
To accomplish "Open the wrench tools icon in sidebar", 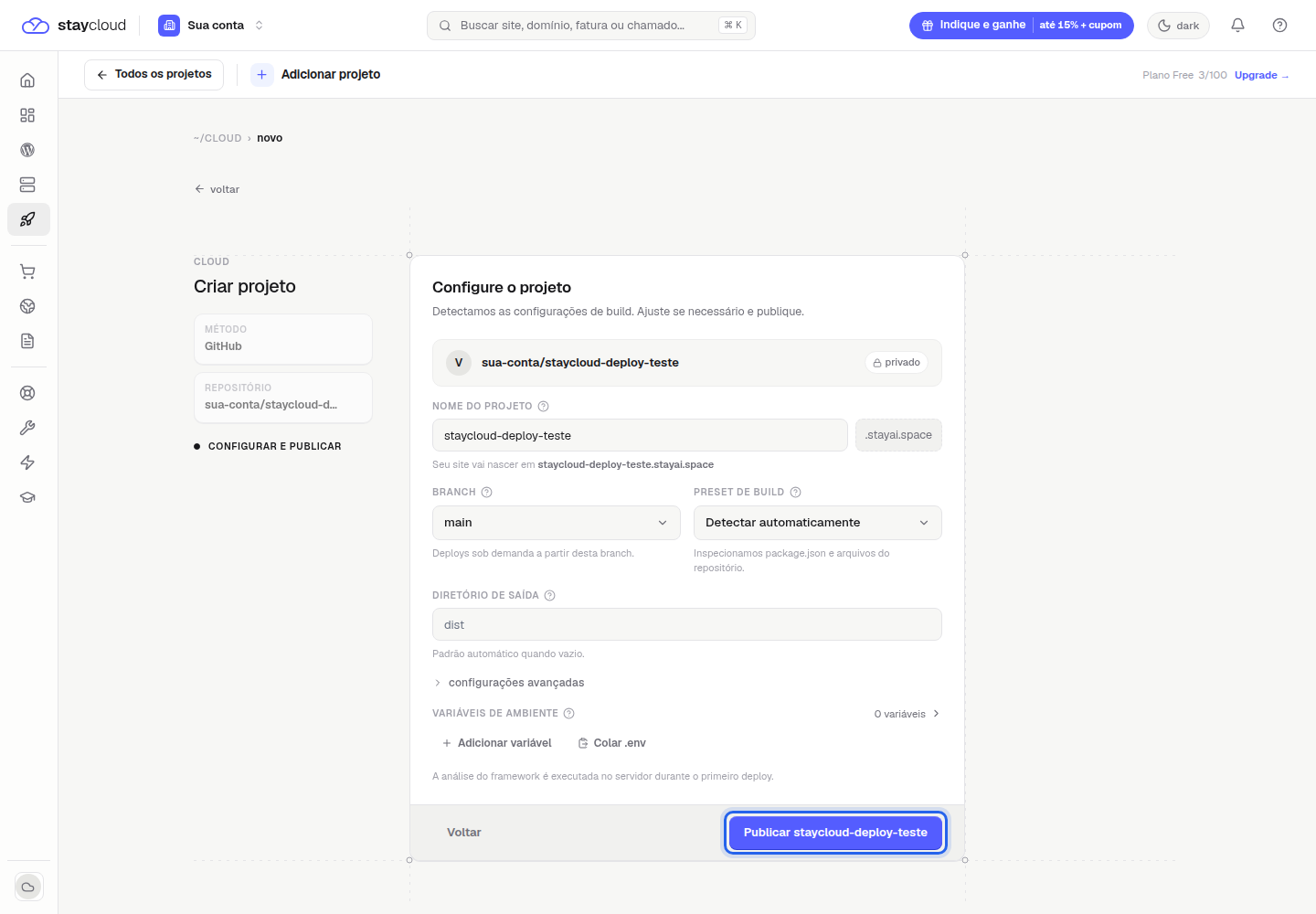I will click(x=27, y=428).
